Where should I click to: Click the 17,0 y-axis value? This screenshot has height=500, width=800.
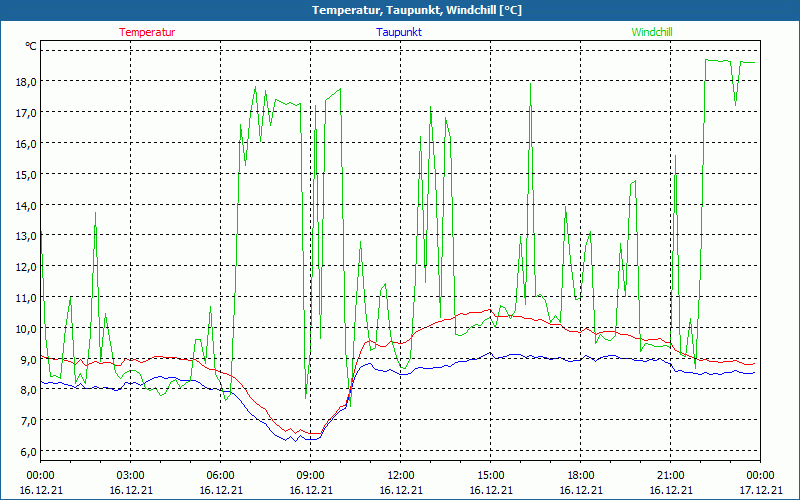(x=27, y=113)
